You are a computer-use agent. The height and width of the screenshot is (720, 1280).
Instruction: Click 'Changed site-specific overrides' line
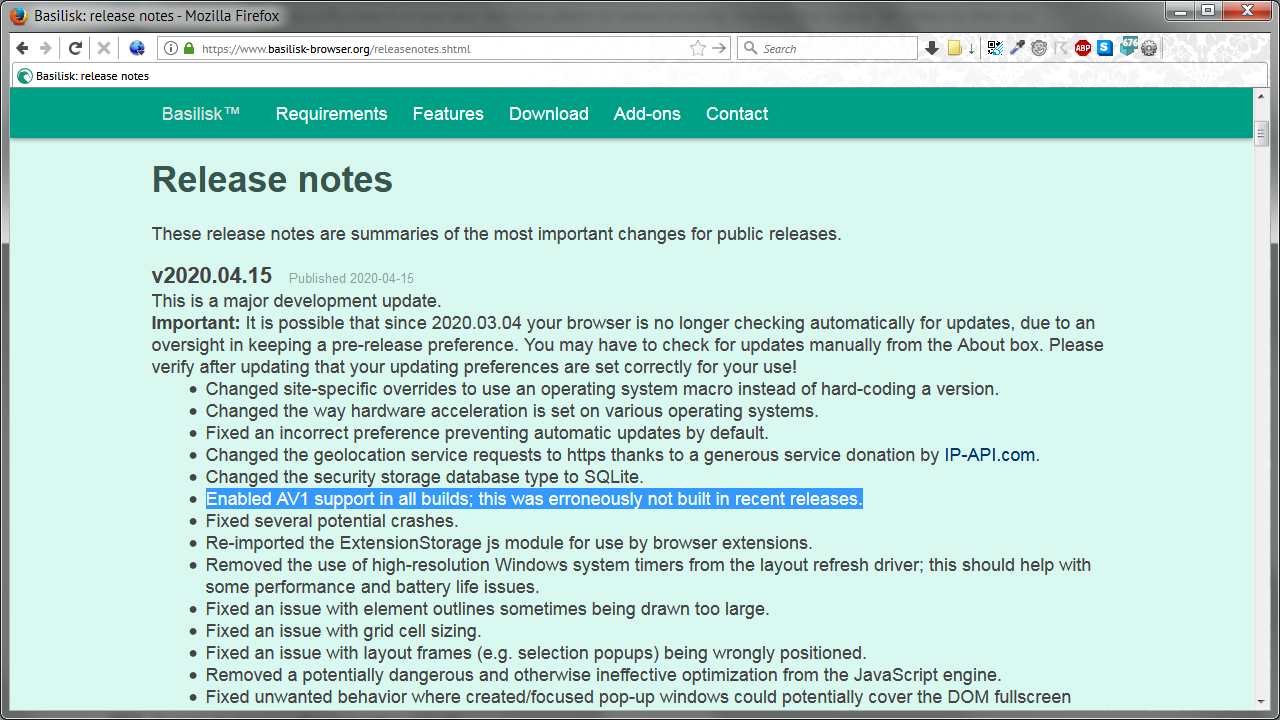coord(602,389)
